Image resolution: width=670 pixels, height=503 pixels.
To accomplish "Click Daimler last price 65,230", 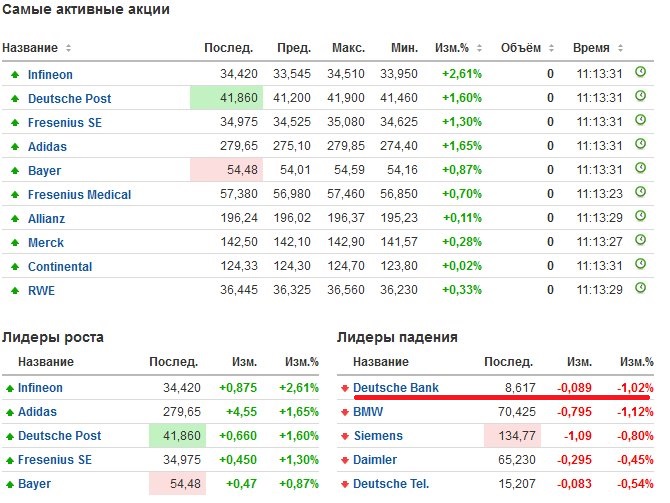I will tap(517, 459).
